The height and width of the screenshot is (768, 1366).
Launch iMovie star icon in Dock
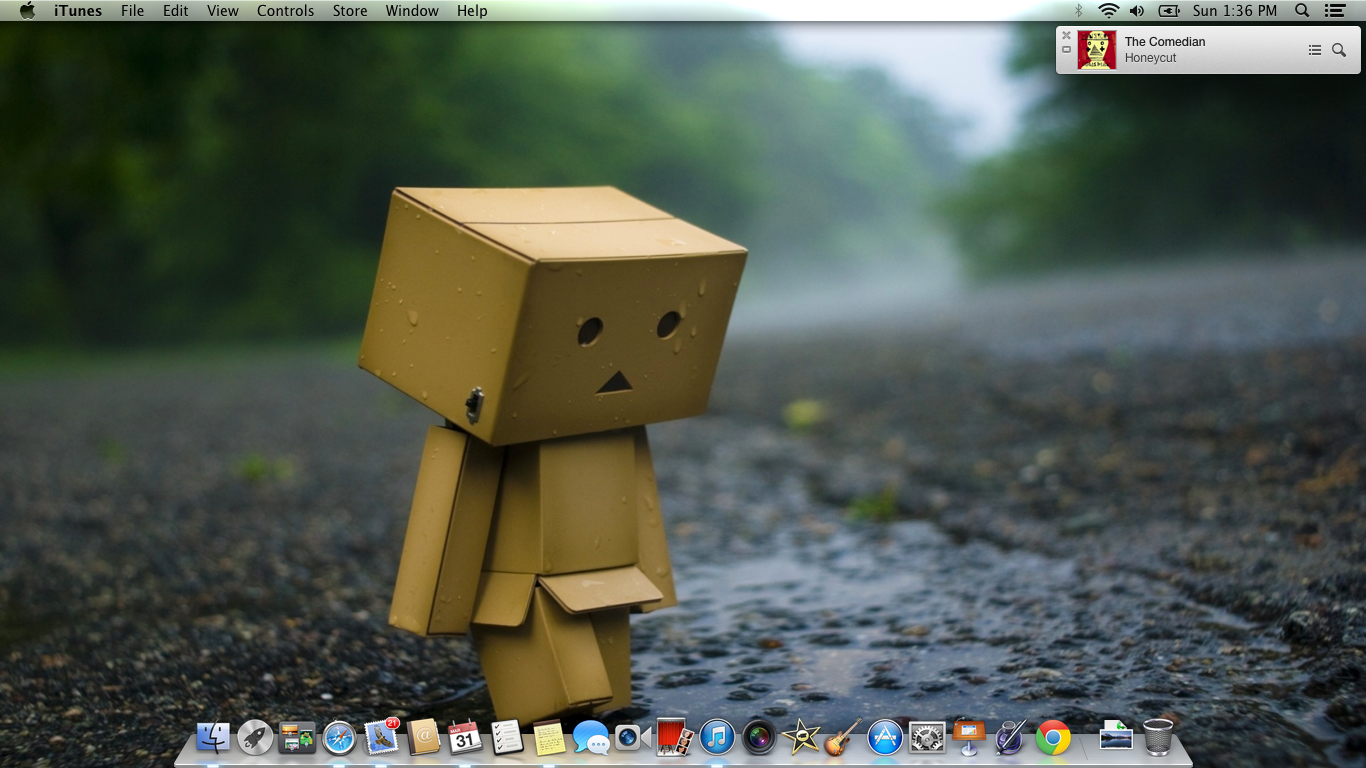[x=801, y=738]
